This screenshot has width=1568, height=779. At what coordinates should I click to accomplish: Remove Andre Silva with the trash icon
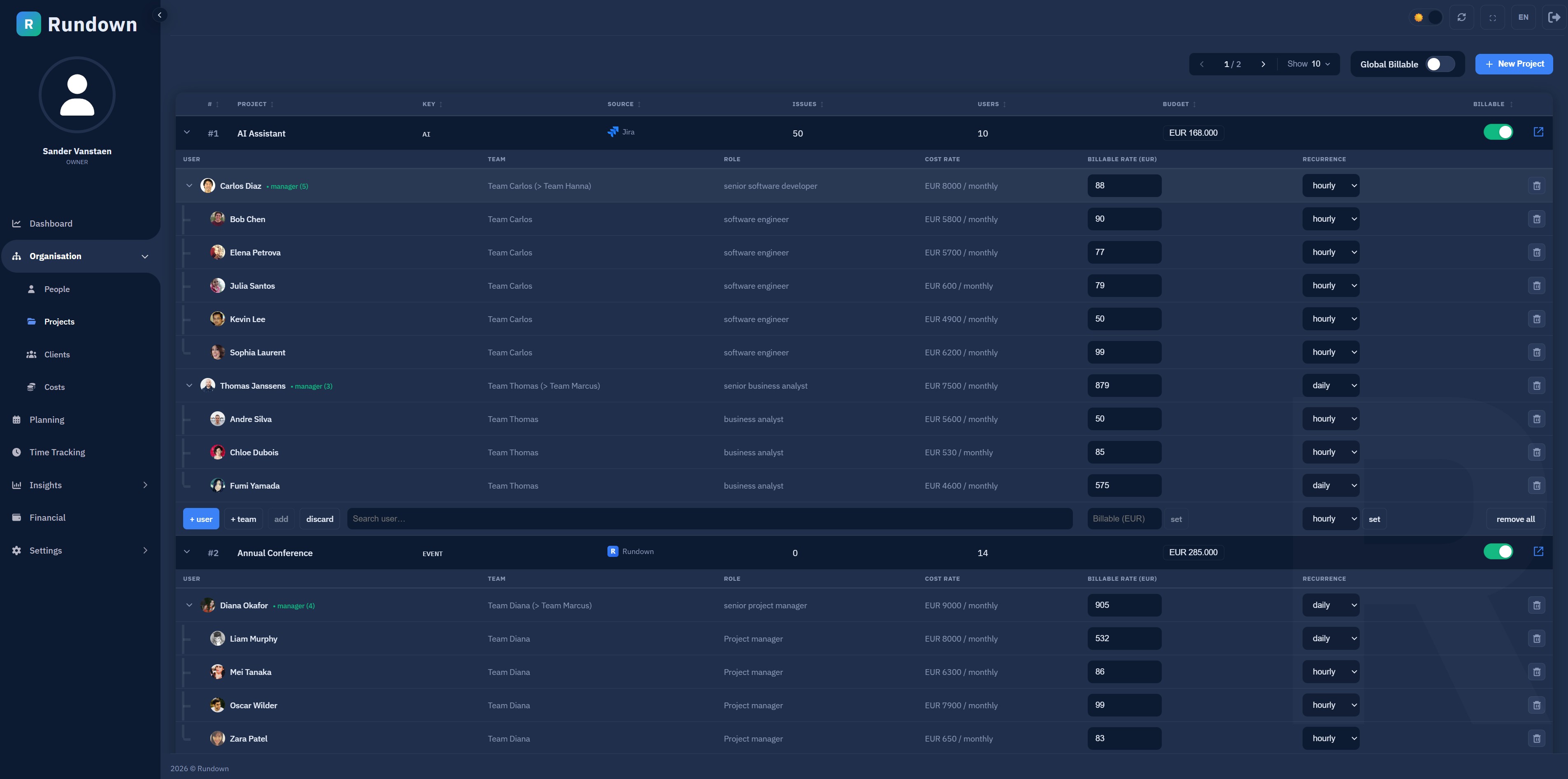tap(1536, 419)
